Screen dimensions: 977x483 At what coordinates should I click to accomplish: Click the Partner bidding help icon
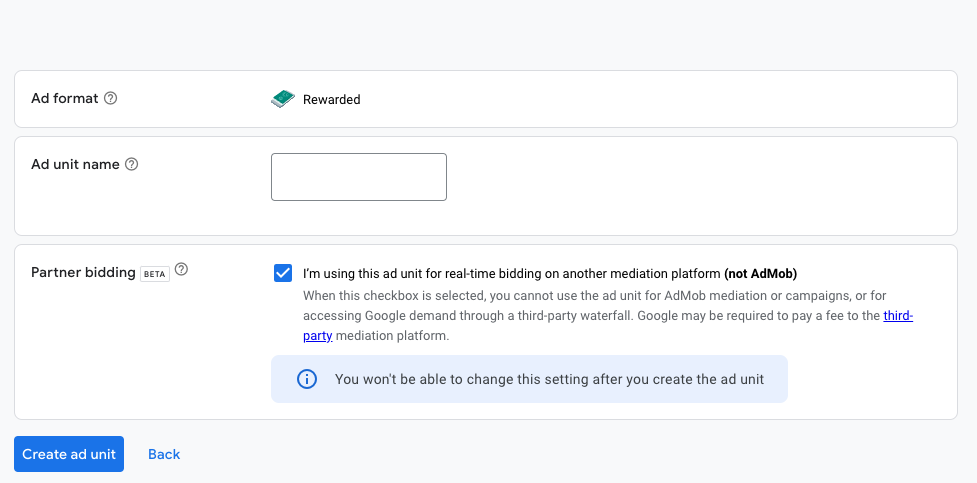tap(181, 270)
